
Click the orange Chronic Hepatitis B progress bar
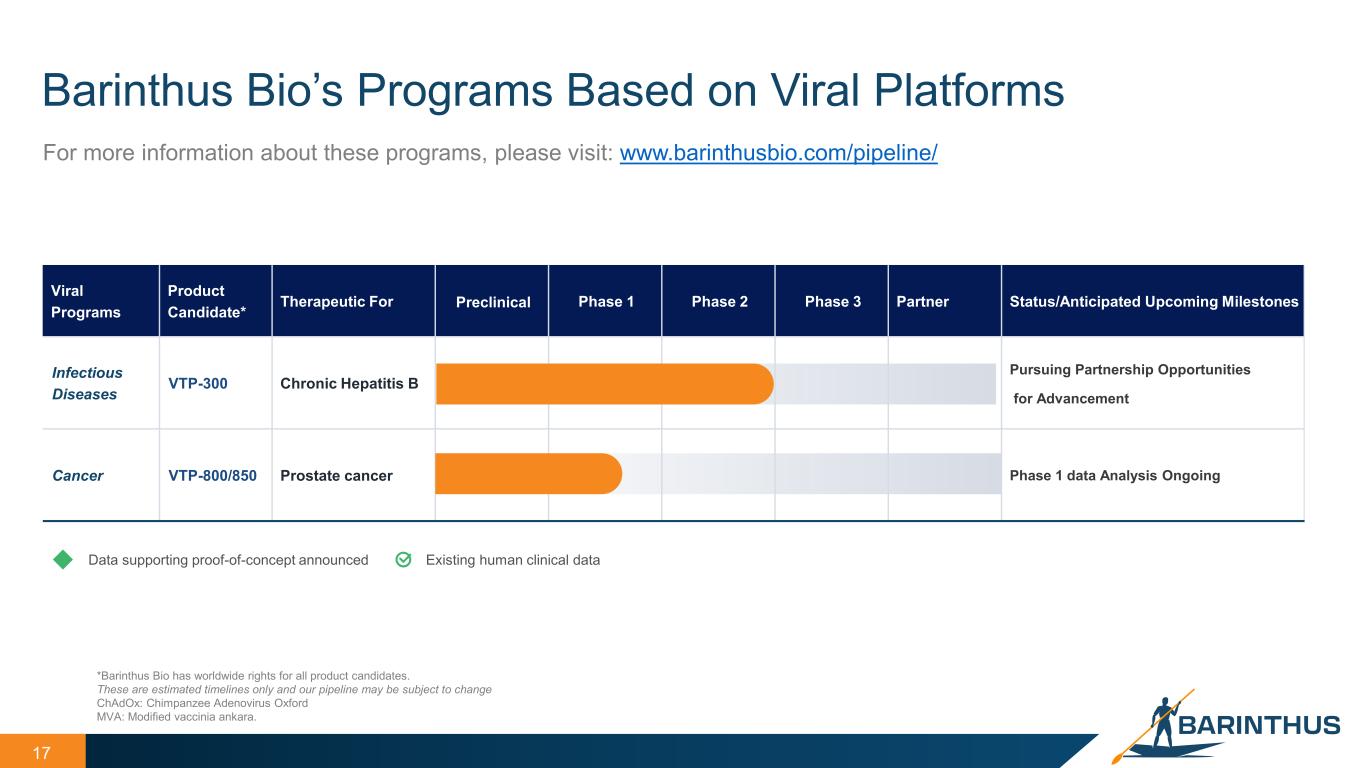604,384
